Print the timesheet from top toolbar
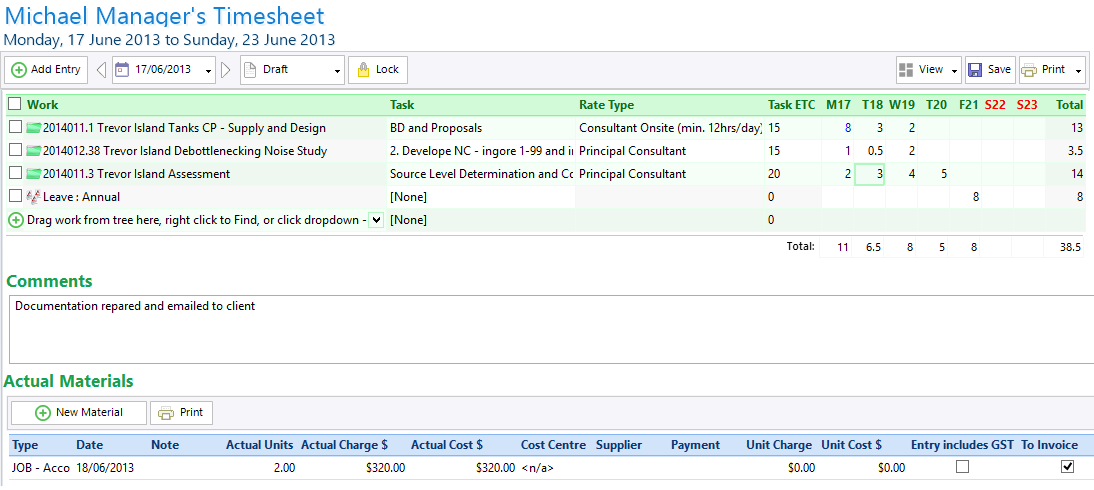 [1044, 70]
